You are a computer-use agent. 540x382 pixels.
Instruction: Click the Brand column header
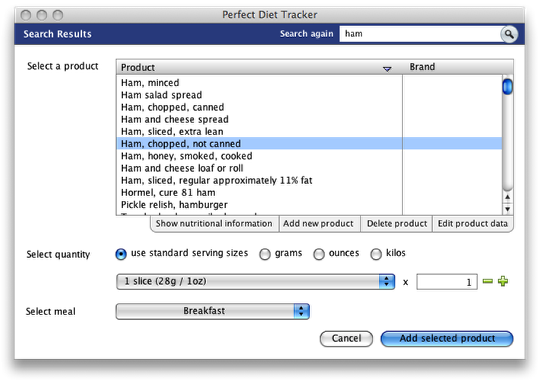point(458,67)
